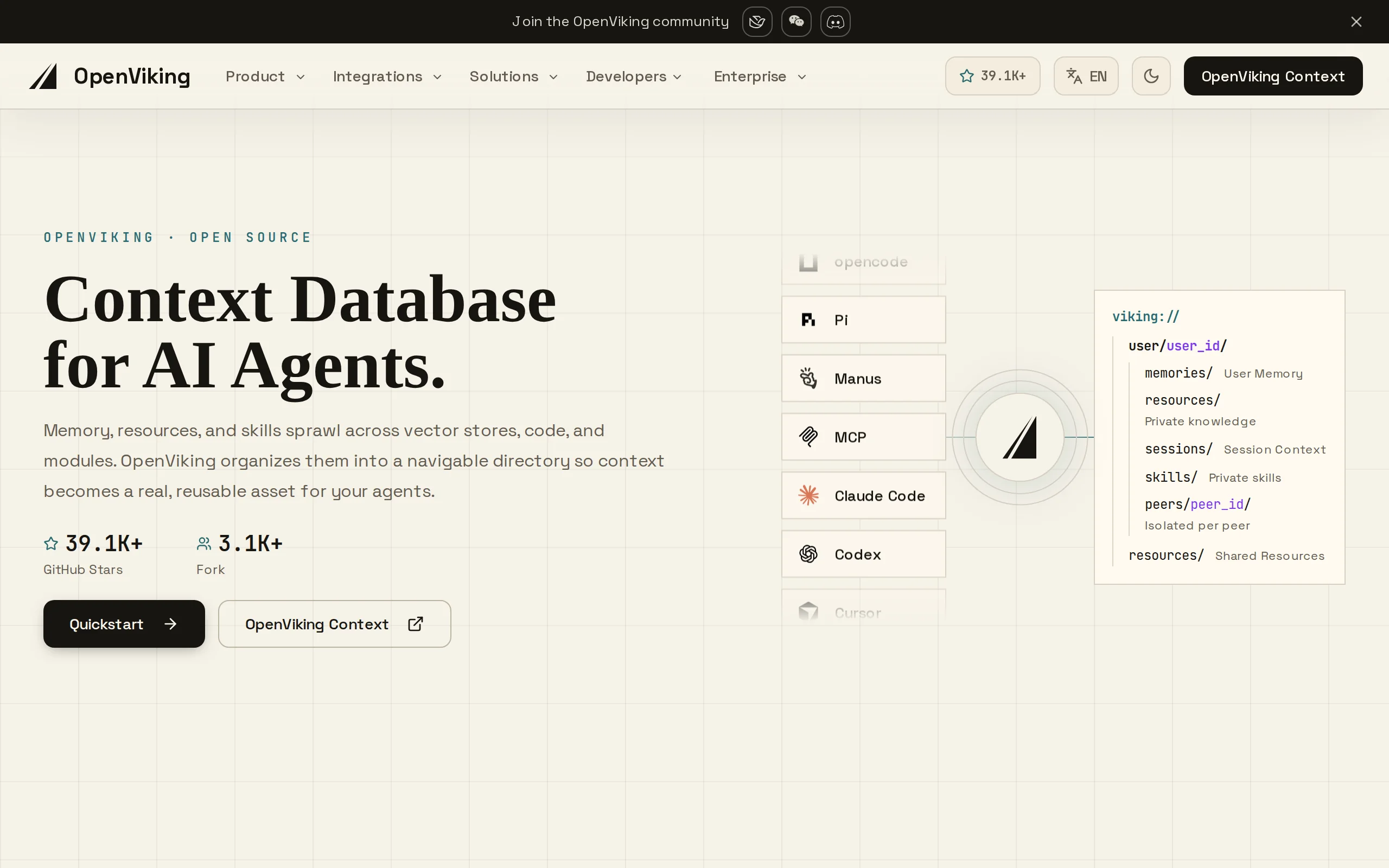Screen dimensions: 1389x868
Task: Click the central OpenViking sail emblem
Action: 1020,437
